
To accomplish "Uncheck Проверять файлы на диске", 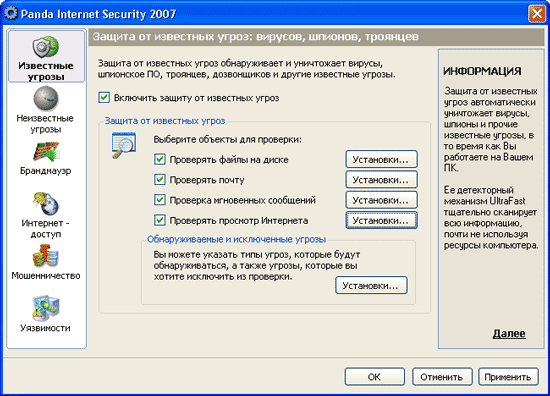I will [160, 159].
